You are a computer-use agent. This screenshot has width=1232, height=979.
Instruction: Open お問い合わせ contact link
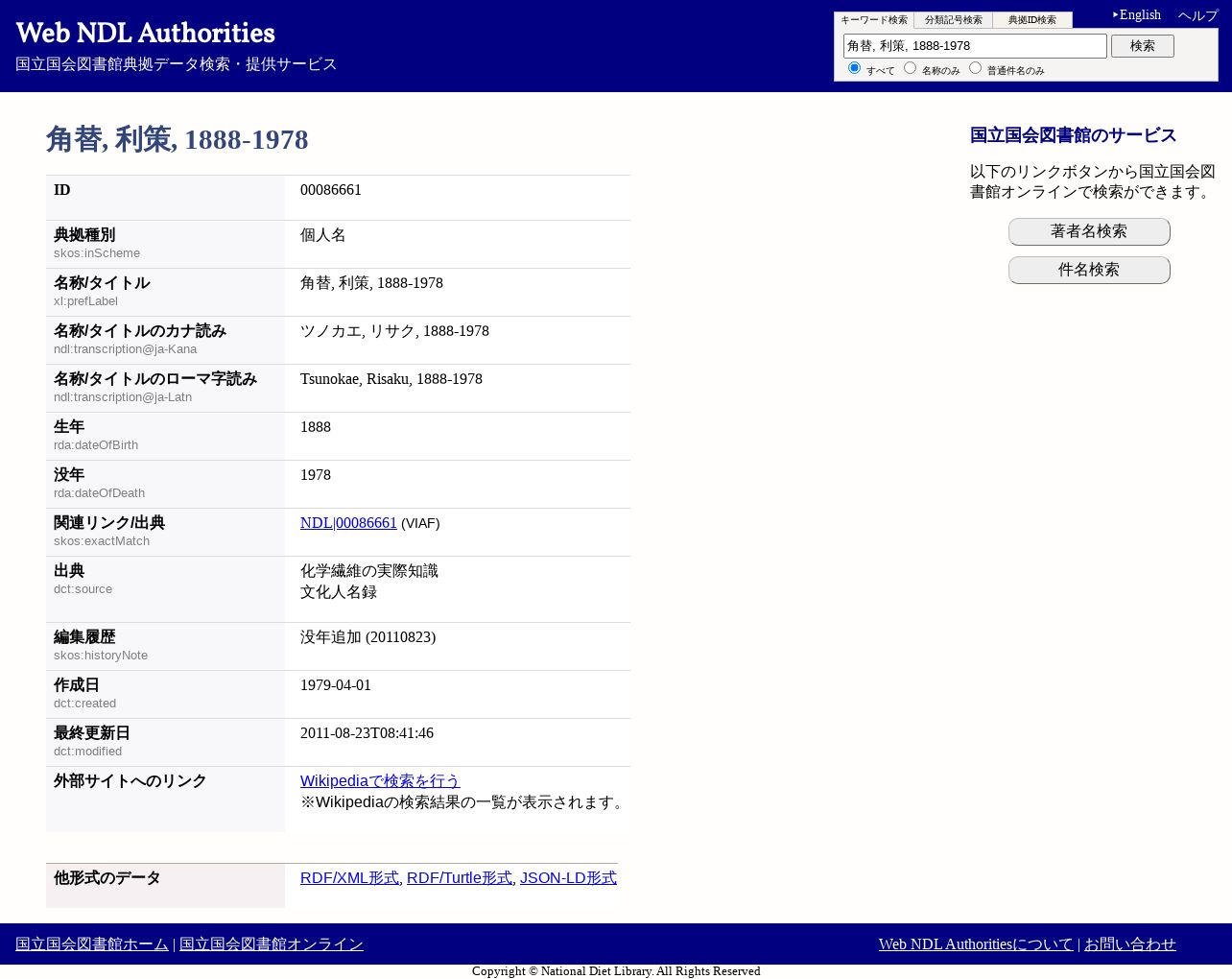(x=1130, y=944)
